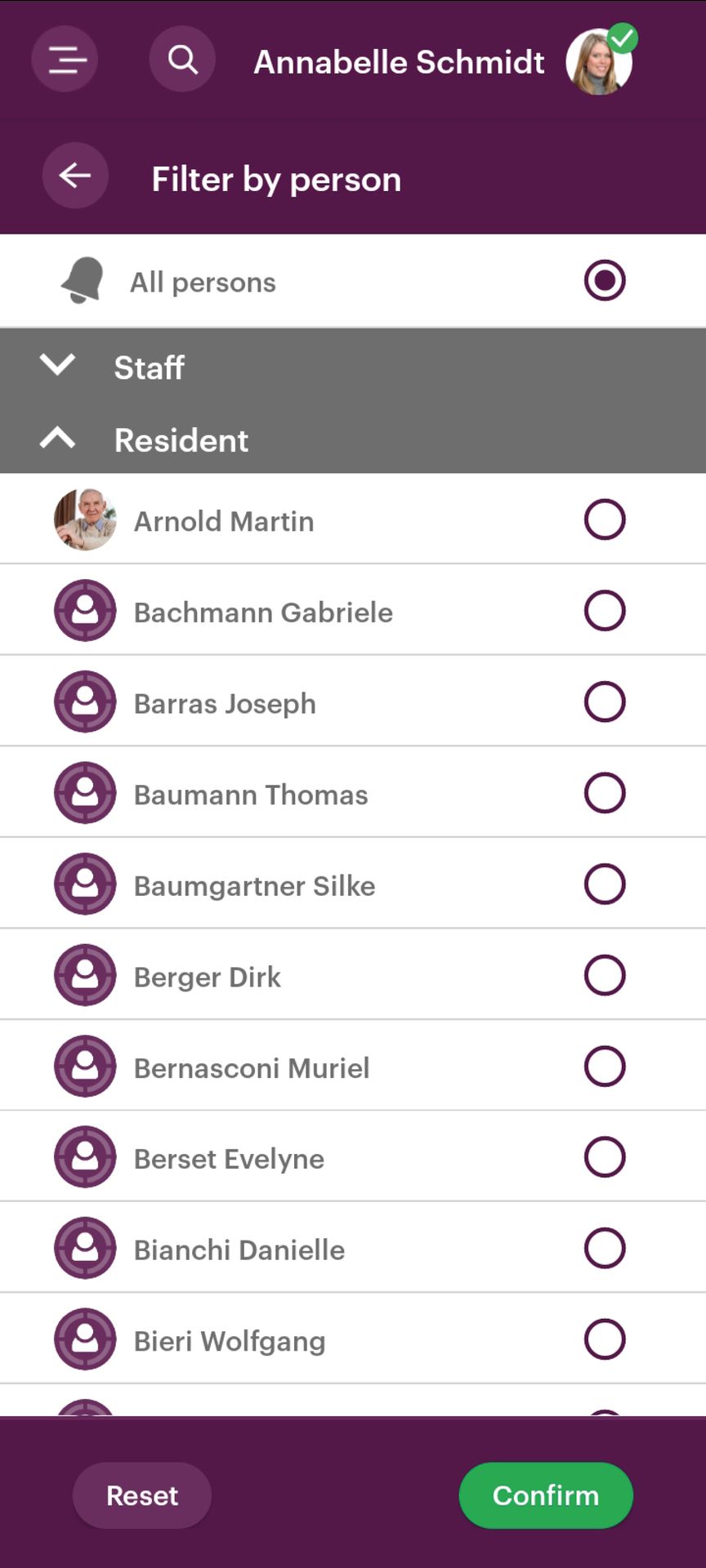Click the bell icon beside All persons
706x1568 pixels.
(83, 281)
